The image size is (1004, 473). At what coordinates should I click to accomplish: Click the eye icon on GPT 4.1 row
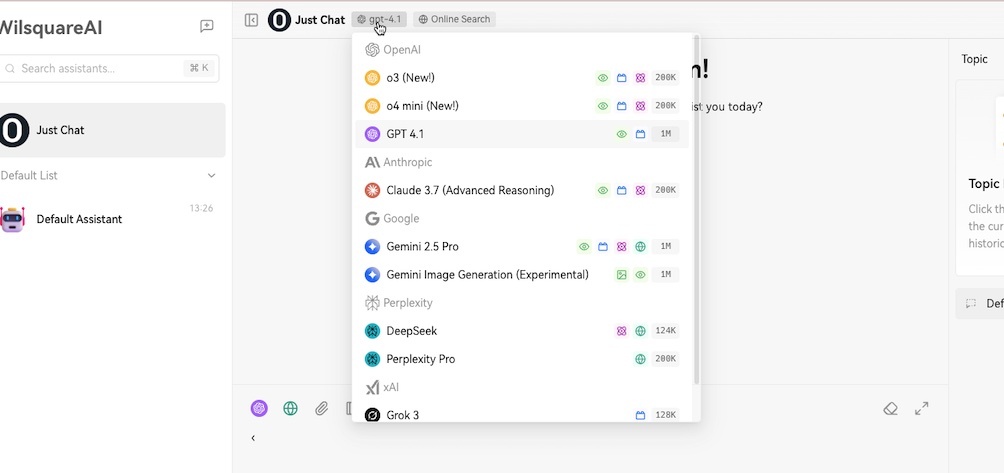click(x=621, y=134)
